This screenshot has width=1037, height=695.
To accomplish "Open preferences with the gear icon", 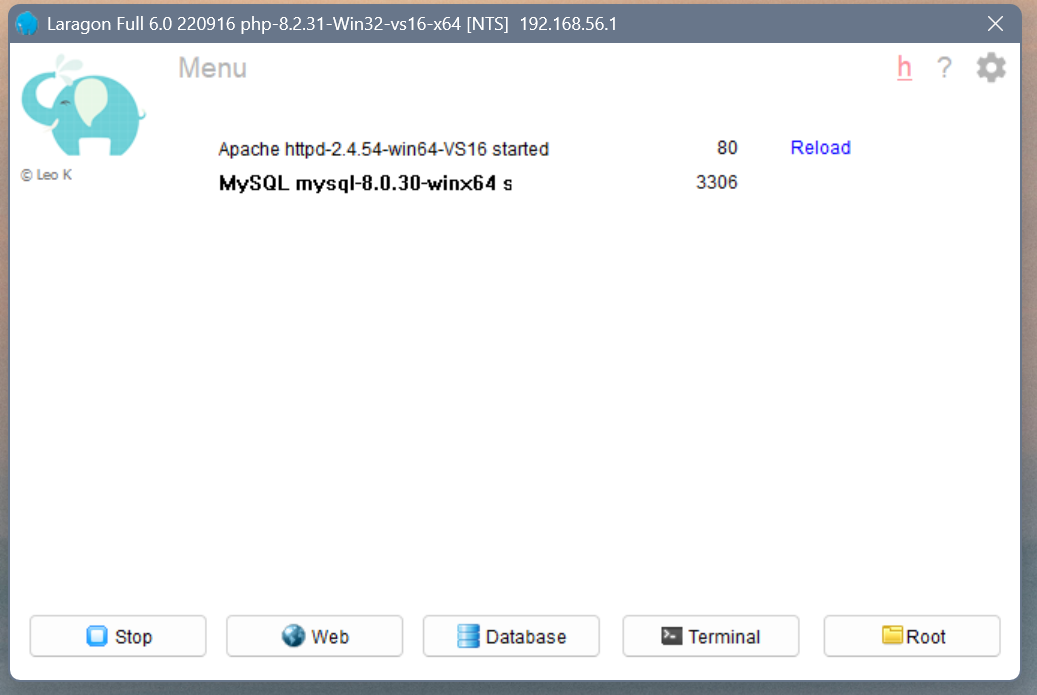I will (991, 67).
